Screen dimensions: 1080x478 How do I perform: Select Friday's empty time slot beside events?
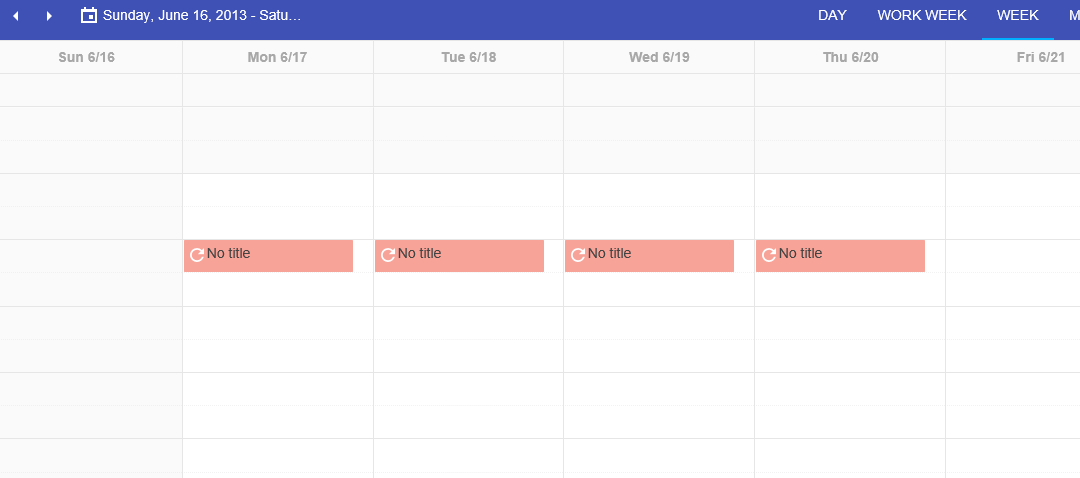tap(1012, 256)
